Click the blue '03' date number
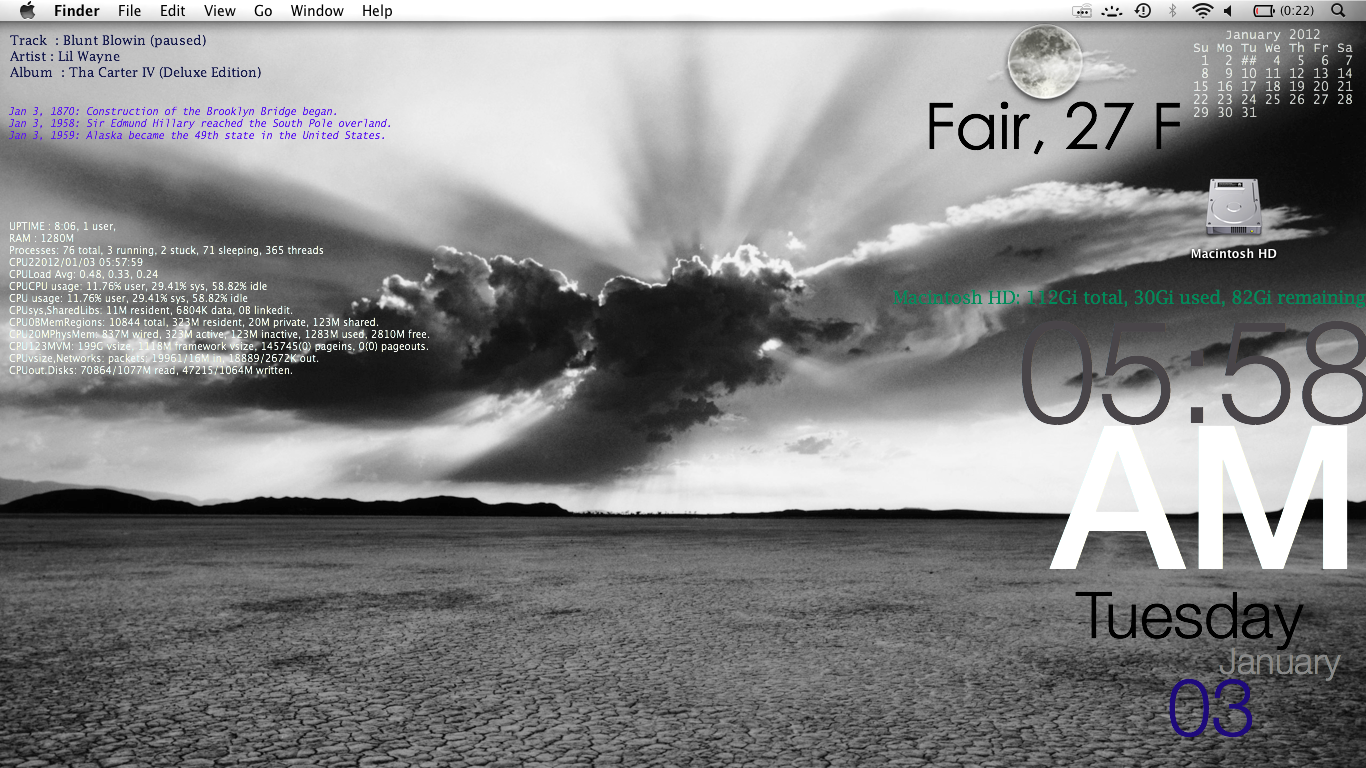The width and height of the screenshot is (1366, 768). [x=1210, y=709]
